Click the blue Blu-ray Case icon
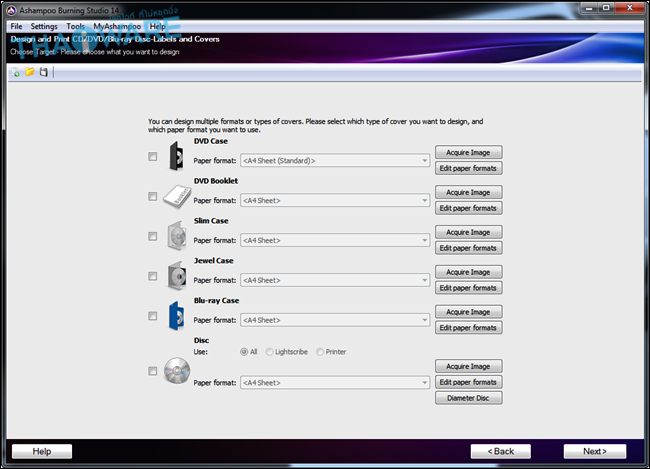650x469 pixels. (x=176, y=316)
